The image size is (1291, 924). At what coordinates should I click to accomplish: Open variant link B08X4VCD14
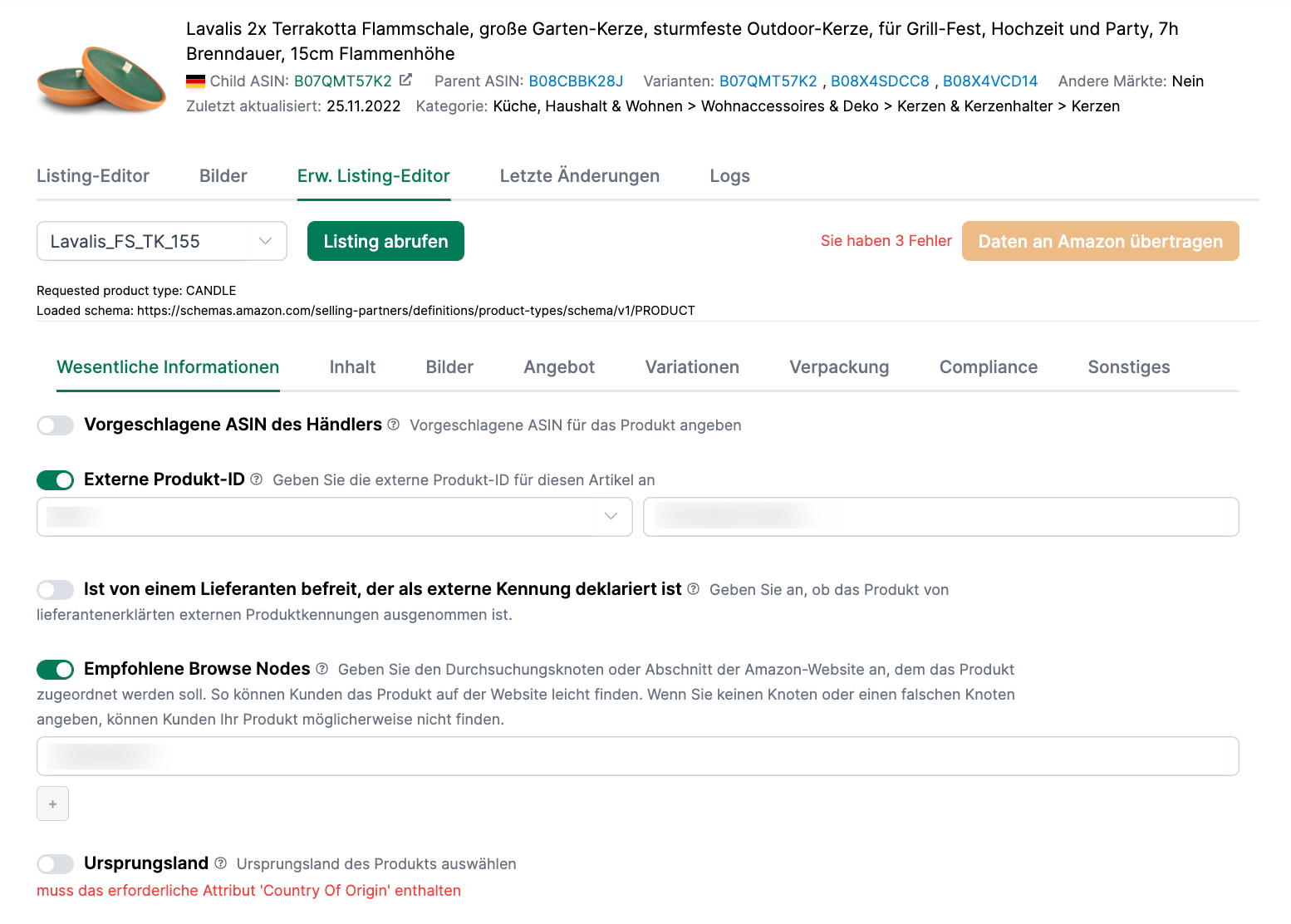pos(990,81)
